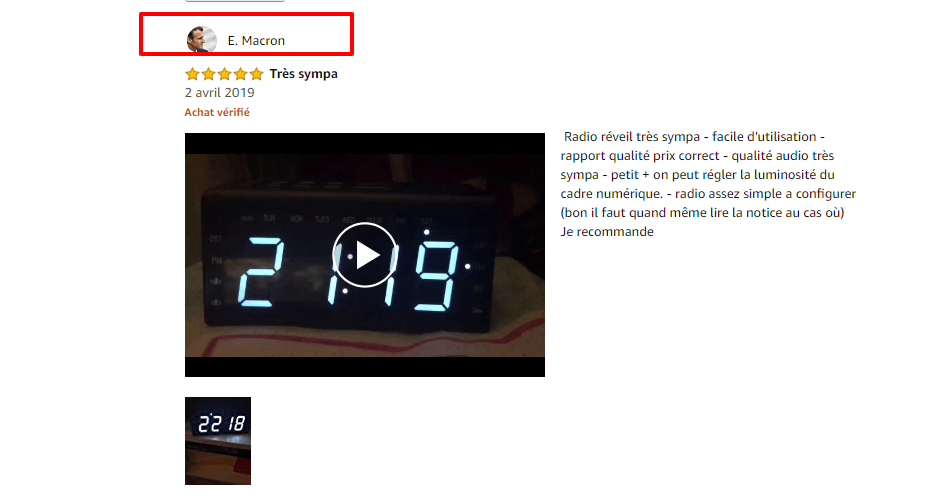The width and height of the screenshot is (937, 500).
Task: Click the fifth gold rating star
Action: pos(256,74)
